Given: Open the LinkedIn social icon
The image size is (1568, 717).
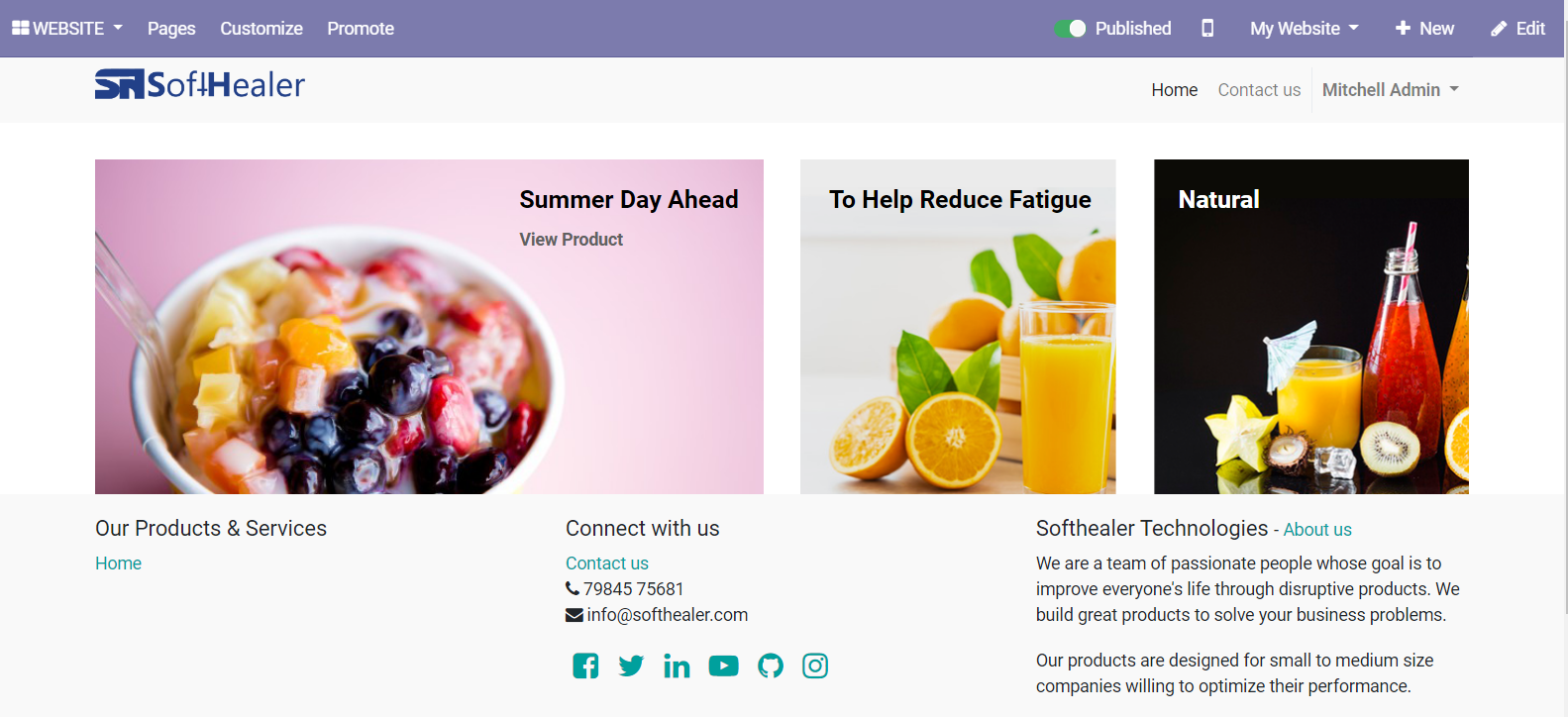Looking at the screenshot, I should pos(678,666).
